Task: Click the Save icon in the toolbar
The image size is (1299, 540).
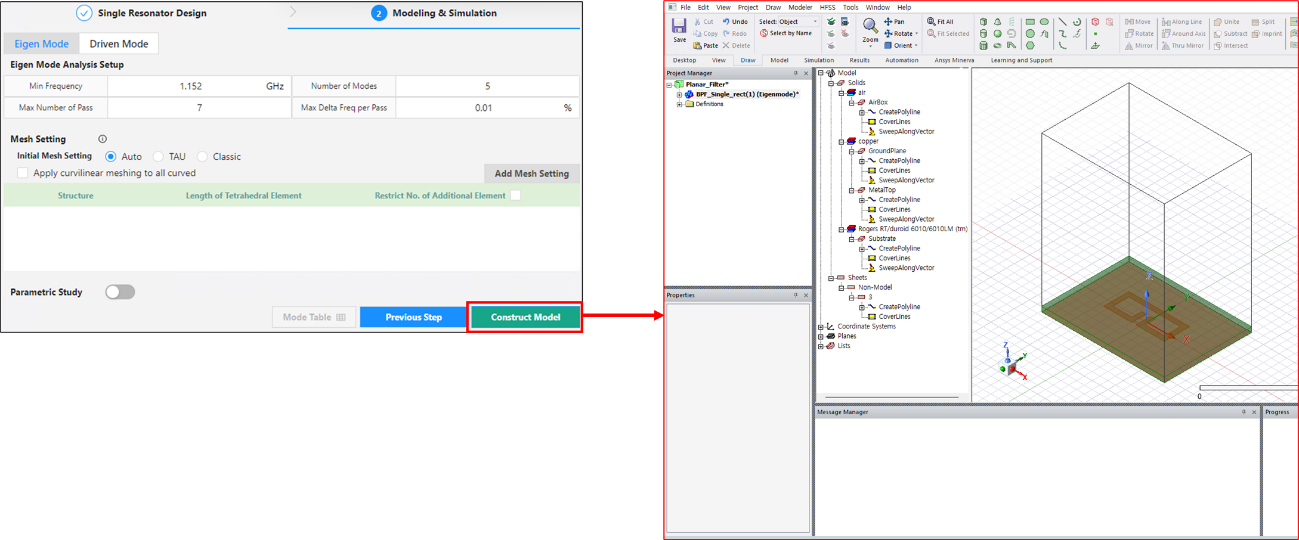Action: 679,27
